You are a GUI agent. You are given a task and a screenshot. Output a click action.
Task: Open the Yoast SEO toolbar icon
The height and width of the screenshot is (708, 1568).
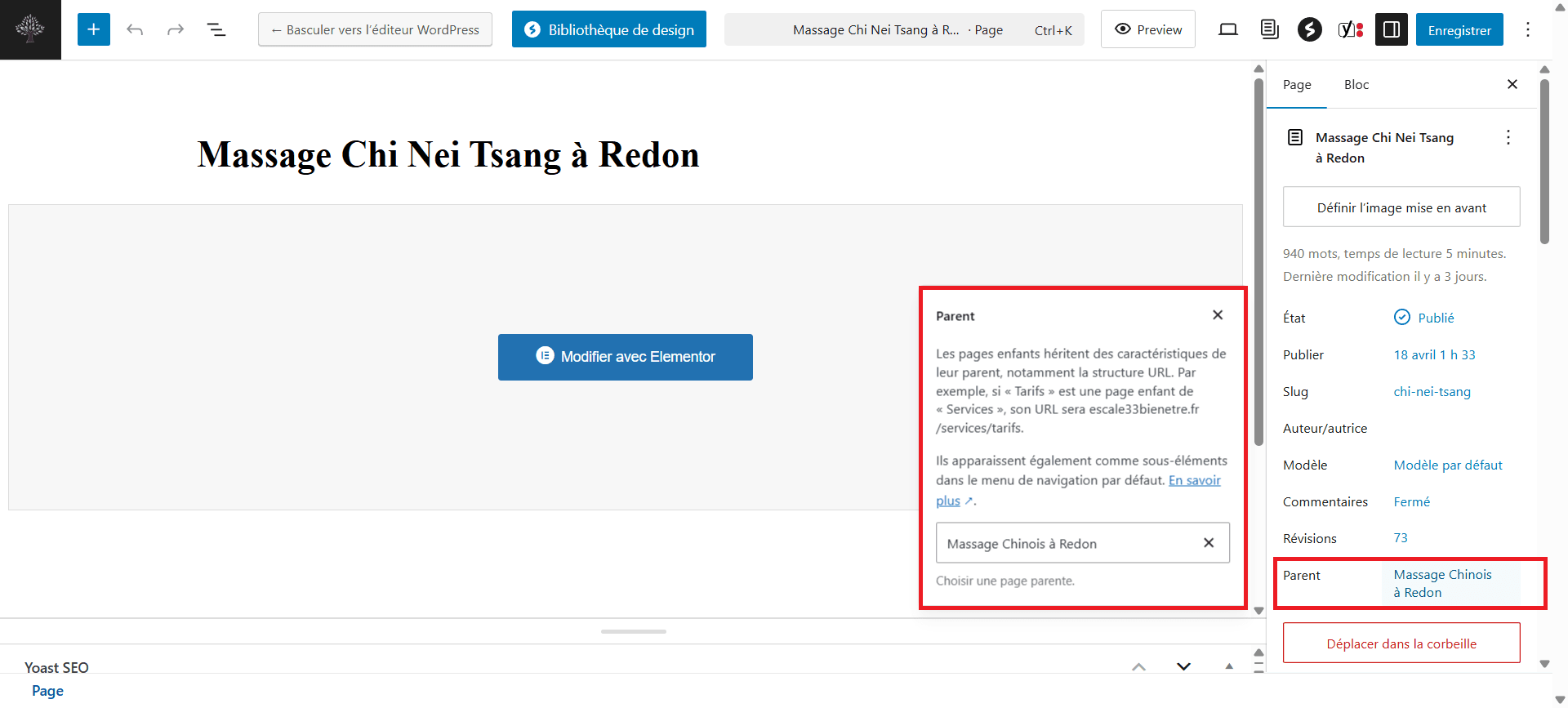tap(1350, 30)
